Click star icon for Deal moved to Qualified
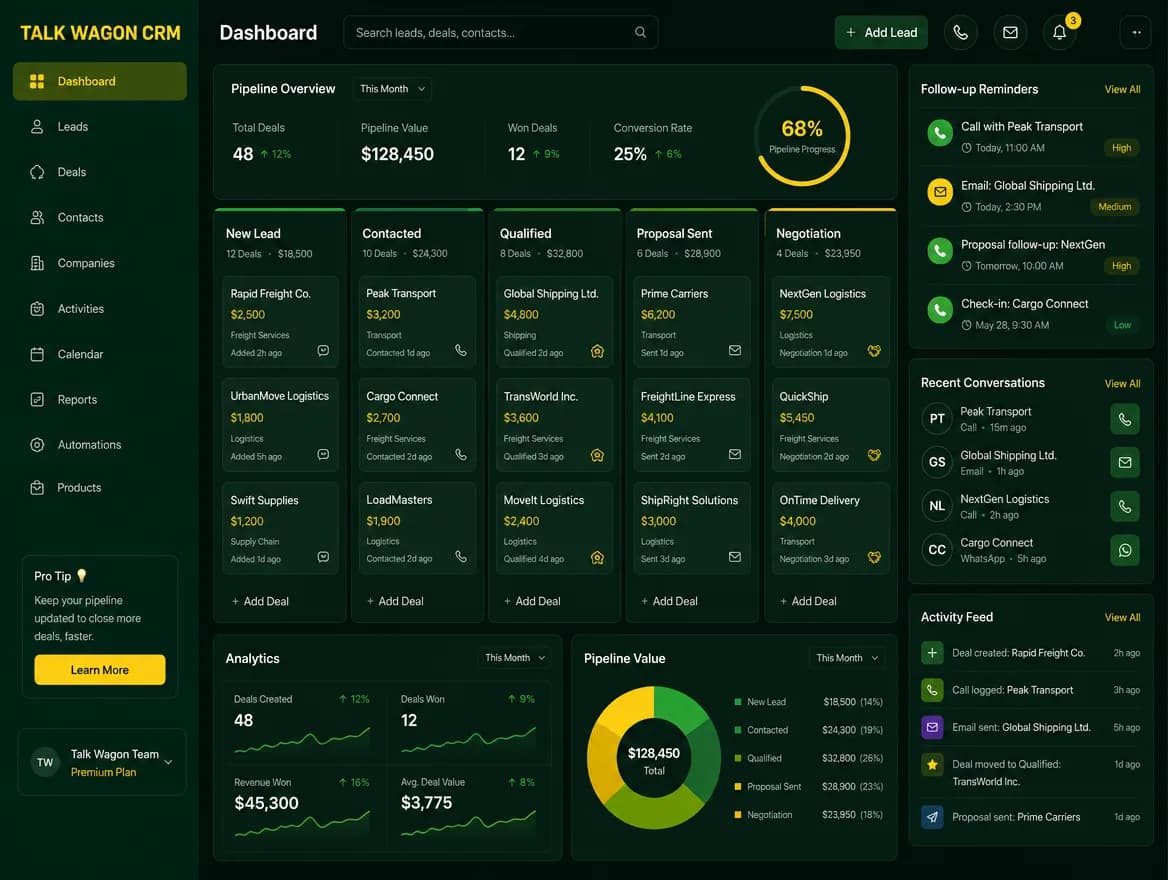Screen dimensions: 1168x880 click(x=932, y=765)
